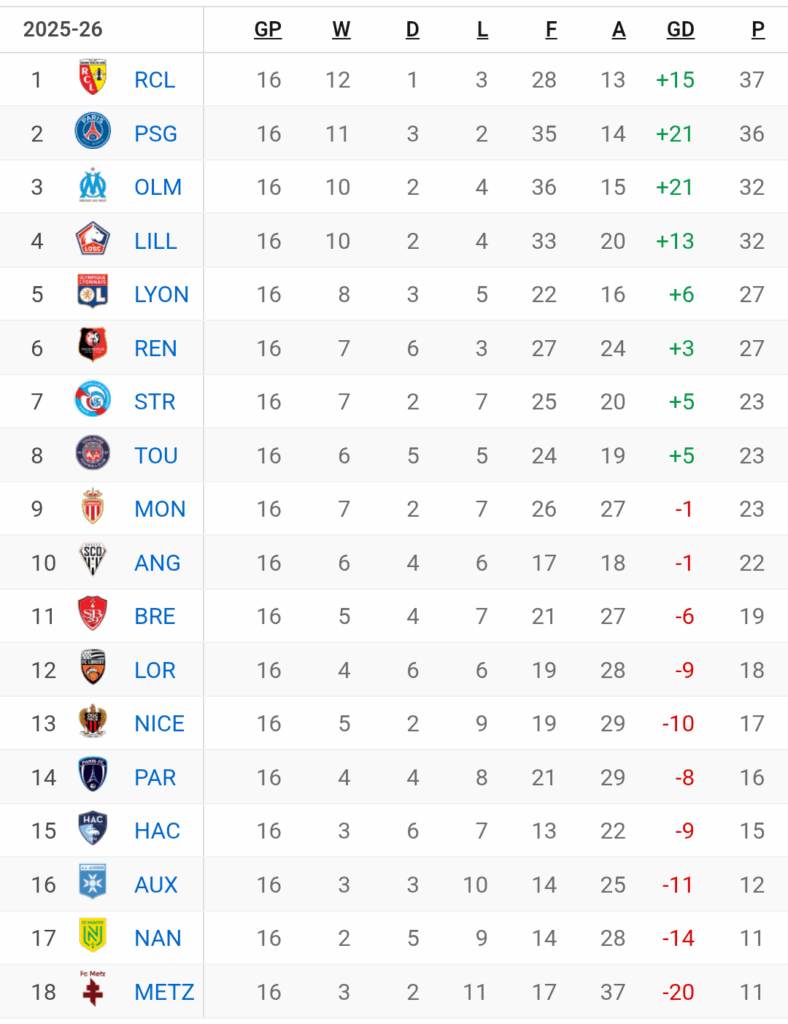Sort the table by wins column W

[x=341, y=29]
